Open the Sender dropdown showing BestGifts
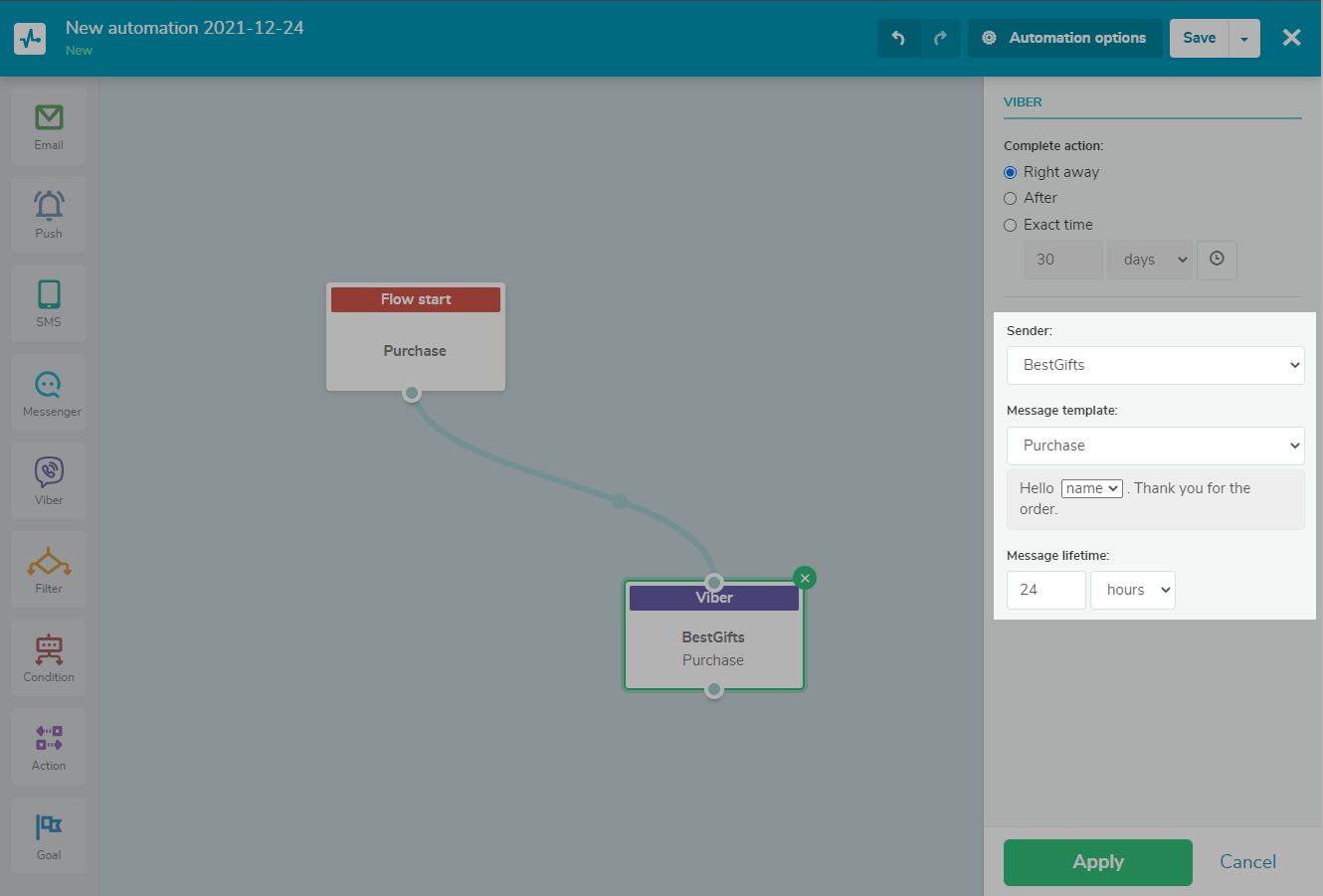The image size is (1323, 896). (1155, 365)
